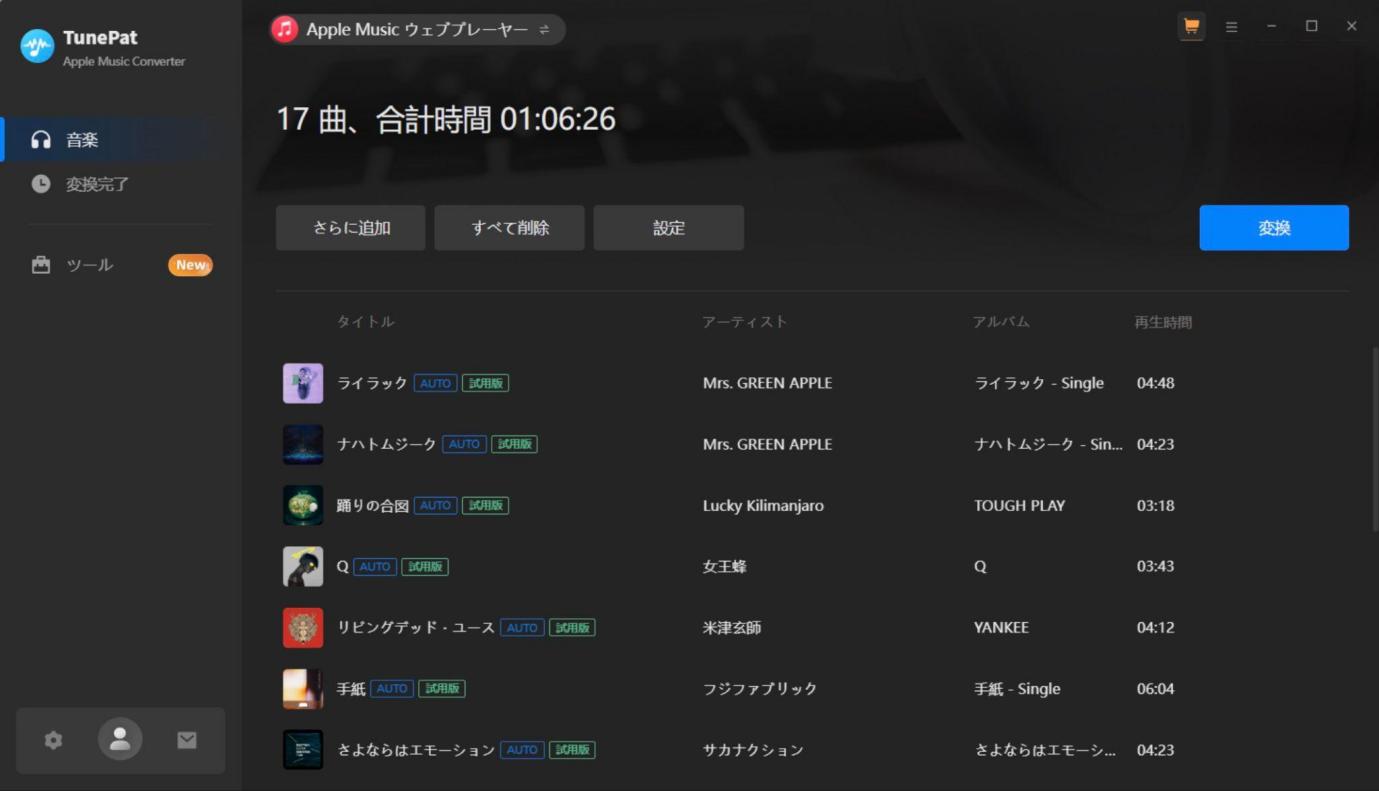1379x791 pixels.
Task: Select song title 踊りの合図
Action: (373, 505)
